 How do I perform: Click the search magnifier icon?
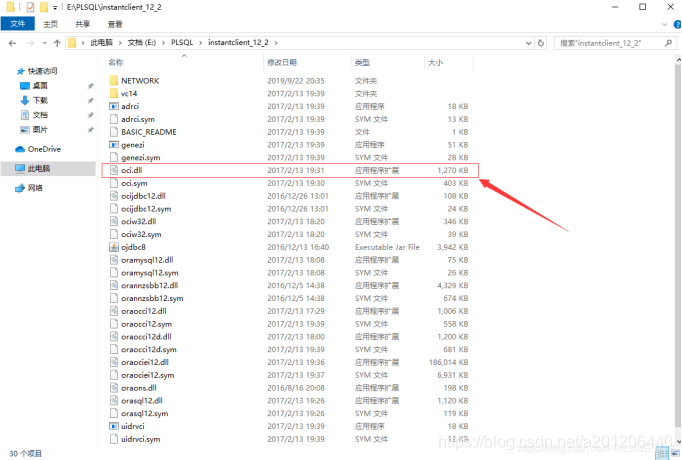(x=669, y=43)
